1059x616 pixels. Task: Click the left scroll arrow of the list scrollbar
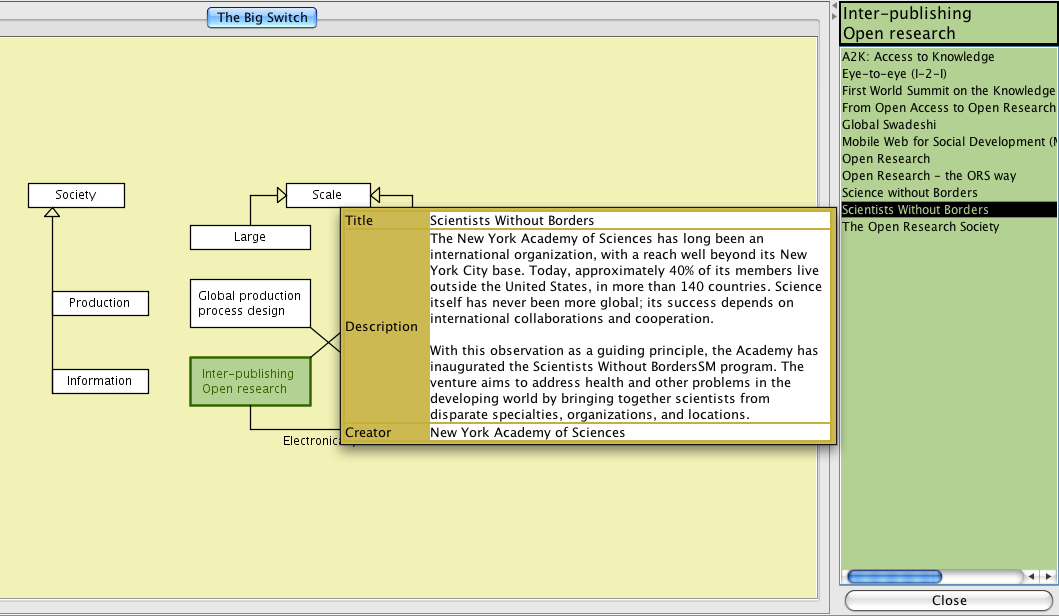coord(1031,577)
